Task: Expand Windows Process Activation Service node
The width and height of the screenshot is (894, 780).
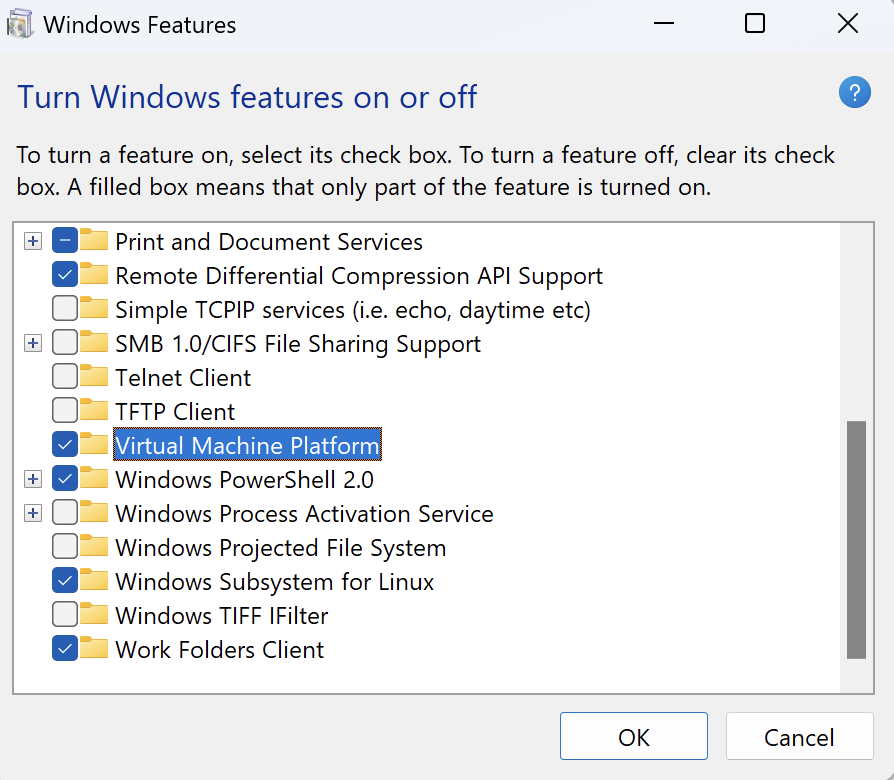Action: point(33,513)
